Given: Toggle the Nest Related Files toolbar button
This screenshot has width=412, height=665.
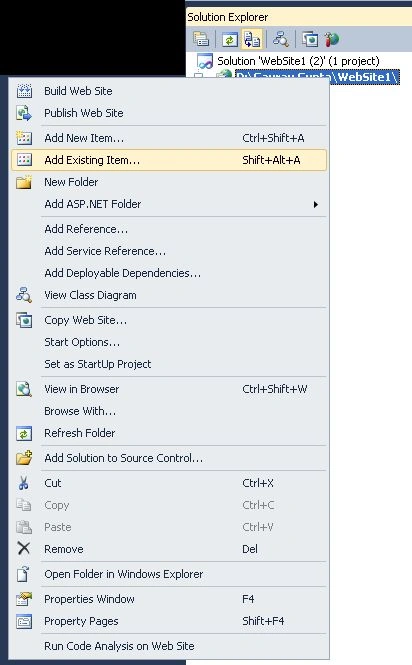Looking at the screenshot, I should (252, 39).
